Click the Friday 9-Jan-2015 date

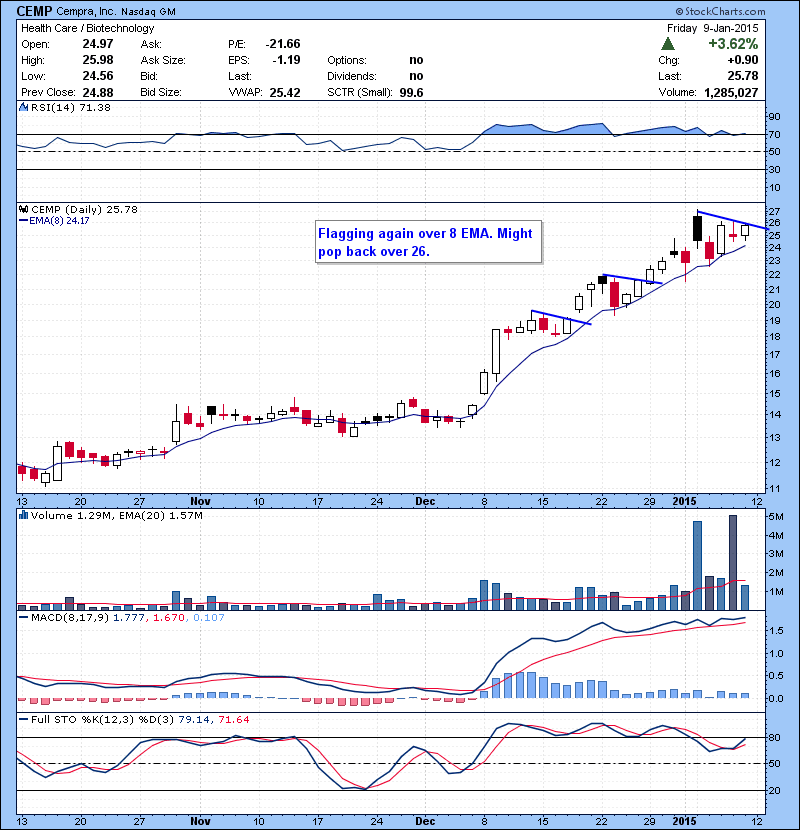[x=713, y=28]
